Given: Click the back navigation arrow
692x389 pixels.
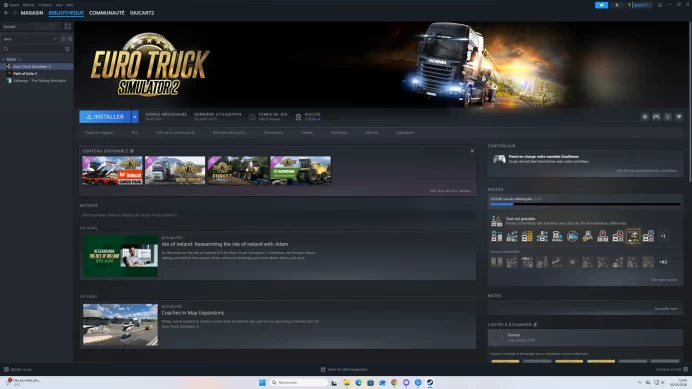Looking at the screenshot, I should coord(6,13).
